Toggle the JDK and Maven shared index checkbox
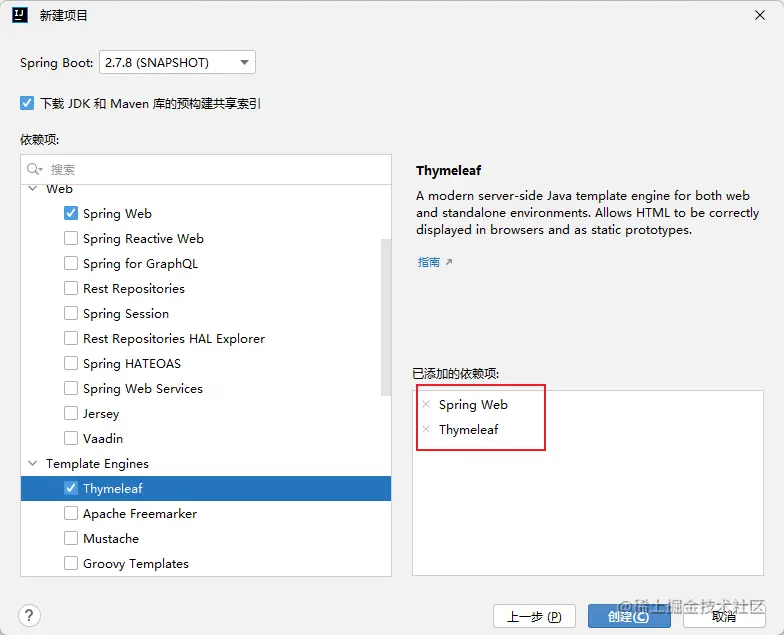 click(27, 103)
